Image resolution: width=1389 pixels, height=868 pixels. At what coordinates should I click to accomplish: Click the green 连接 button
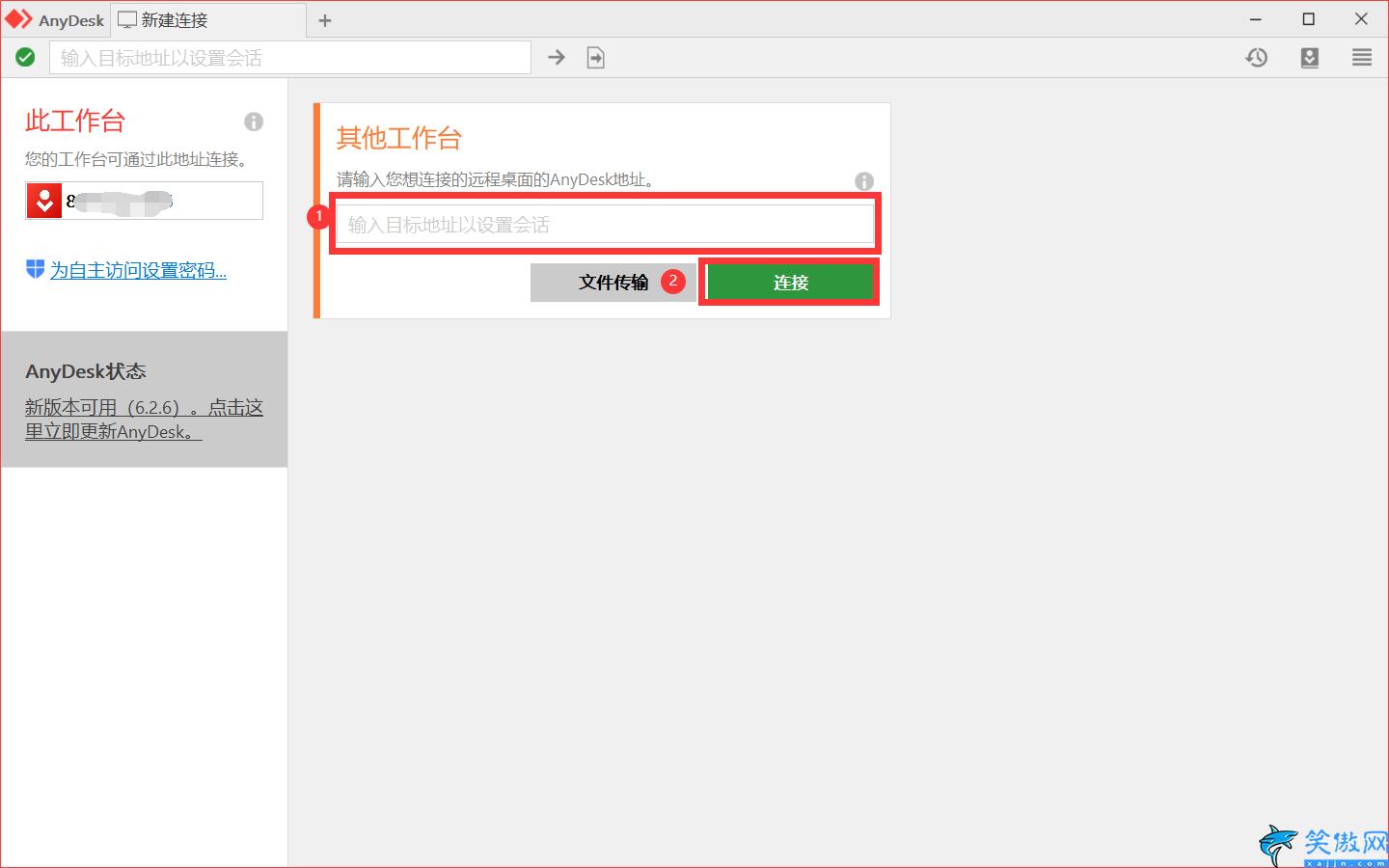[790, 283]
